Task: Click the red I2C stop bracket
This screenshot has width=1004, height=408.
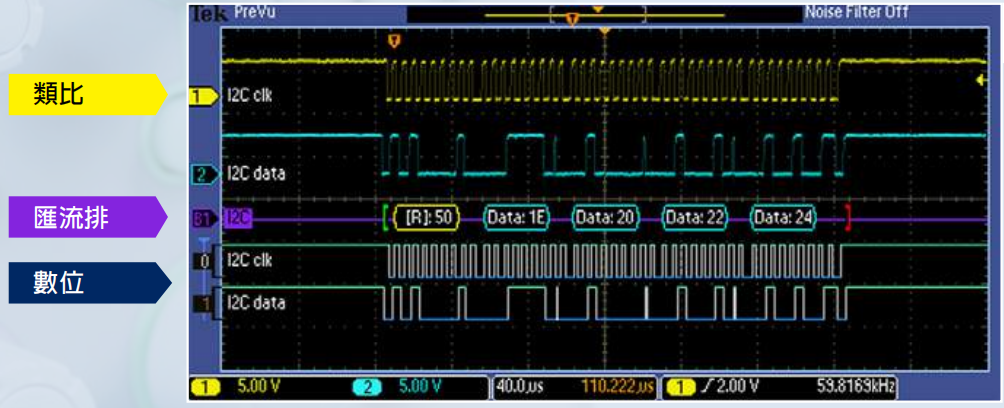Action: tap(848, 216)
